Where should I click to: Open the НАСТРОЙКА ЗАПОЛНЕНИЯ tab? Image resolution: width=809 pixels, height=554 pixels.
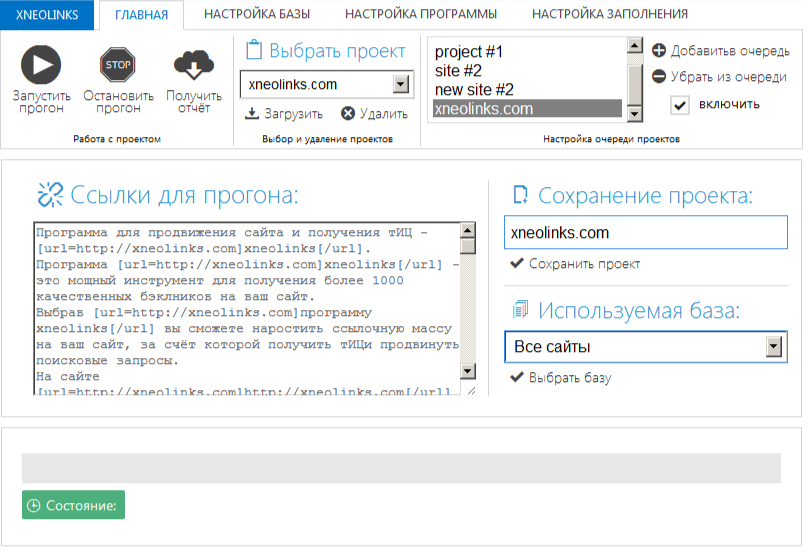[x=610, y=14]
